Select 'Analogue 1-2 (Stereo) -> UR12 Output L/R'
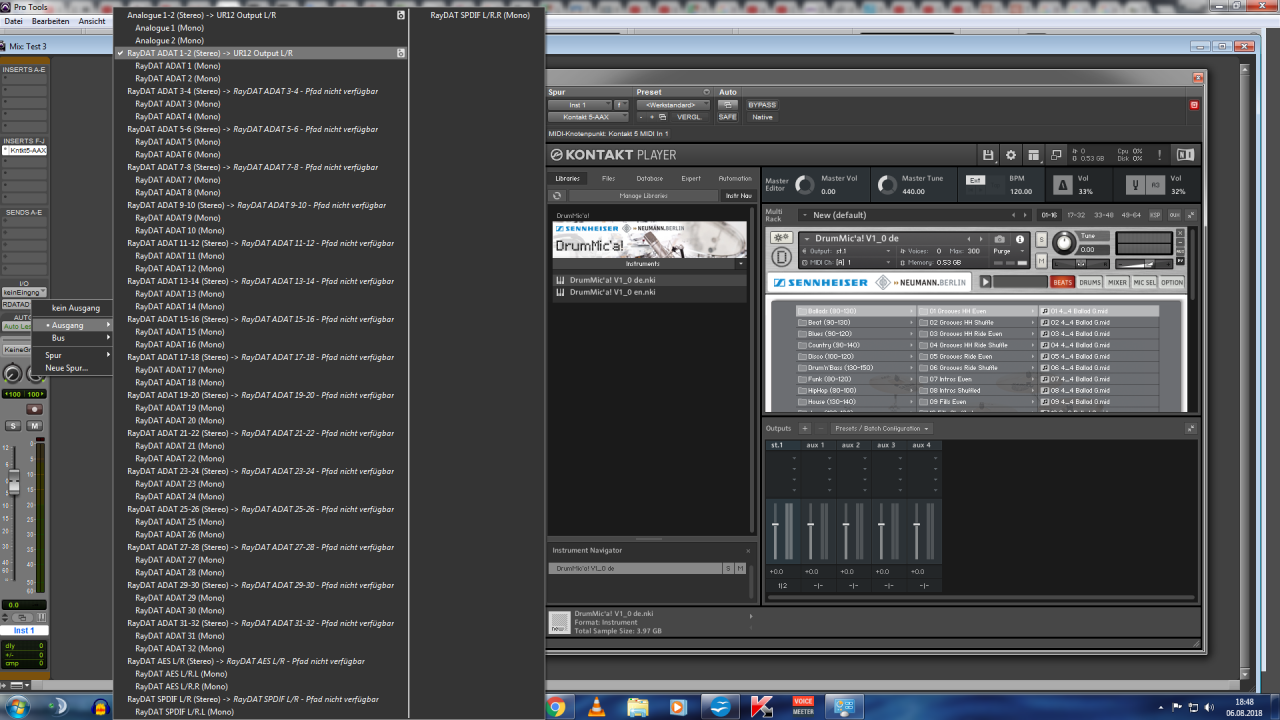 pyautogui.click(x=260, y=15)
